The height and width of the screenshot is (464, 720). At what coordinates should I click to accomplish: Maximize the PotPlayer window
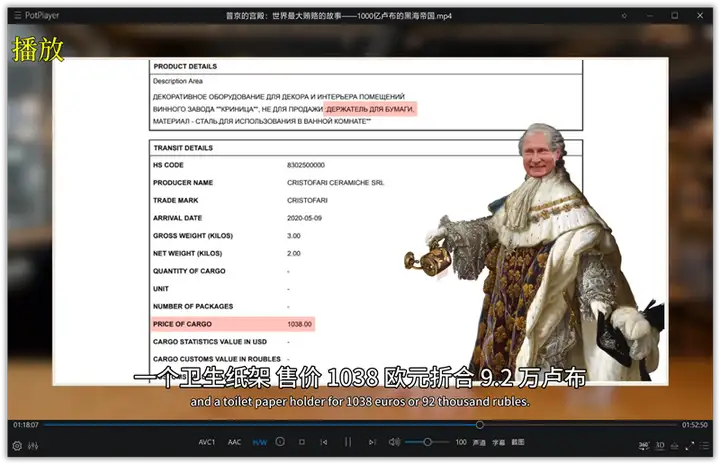[675, 16]
